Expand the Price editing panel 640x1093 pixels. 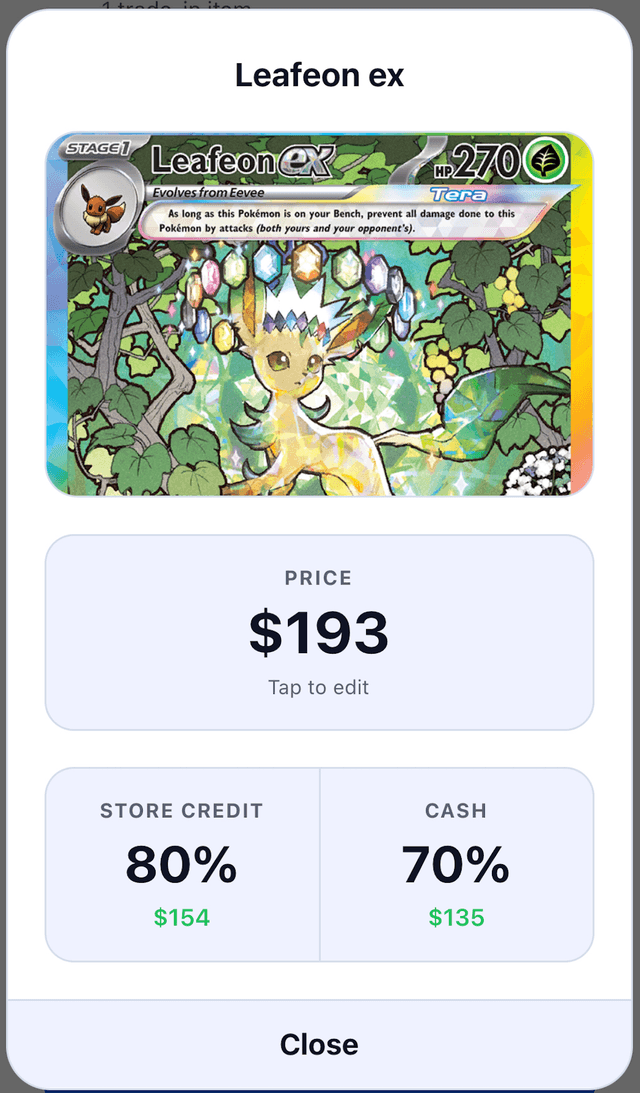318,632
